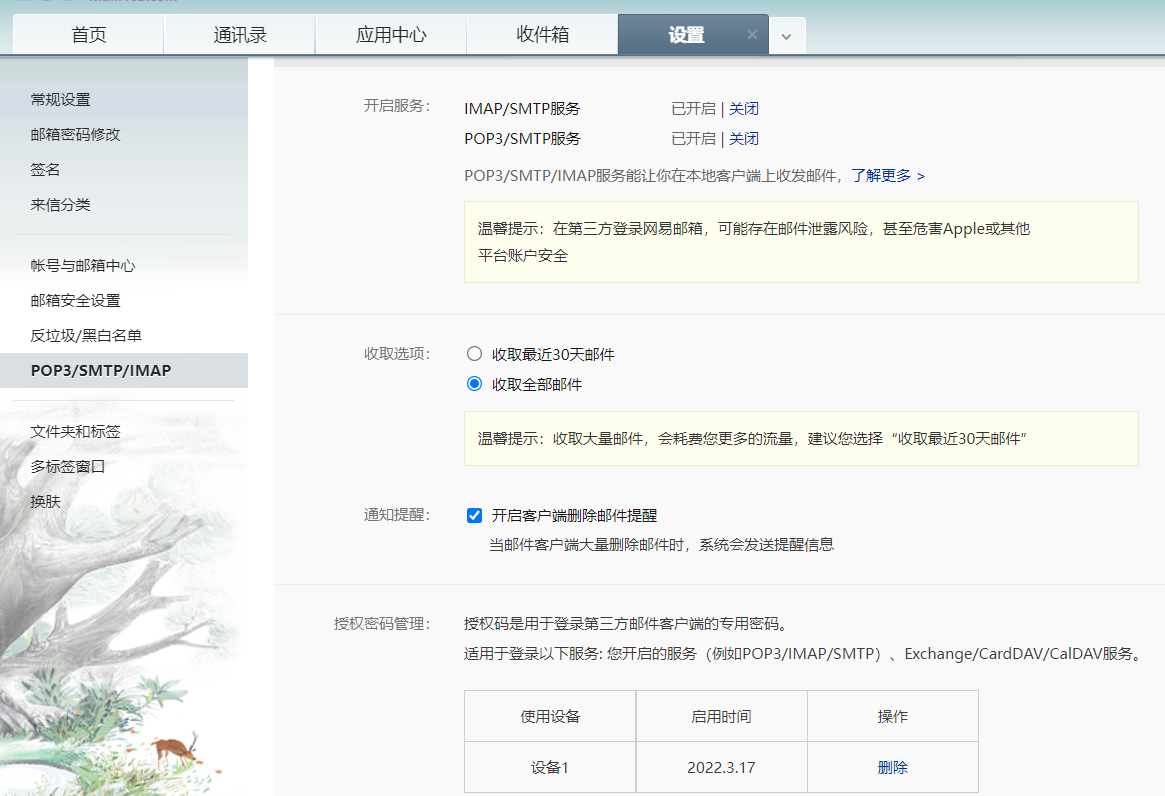Click 关闭 for IMAP/SMTP服务
The width and height of the screenshot is (1165, 796).
(744, 109)
